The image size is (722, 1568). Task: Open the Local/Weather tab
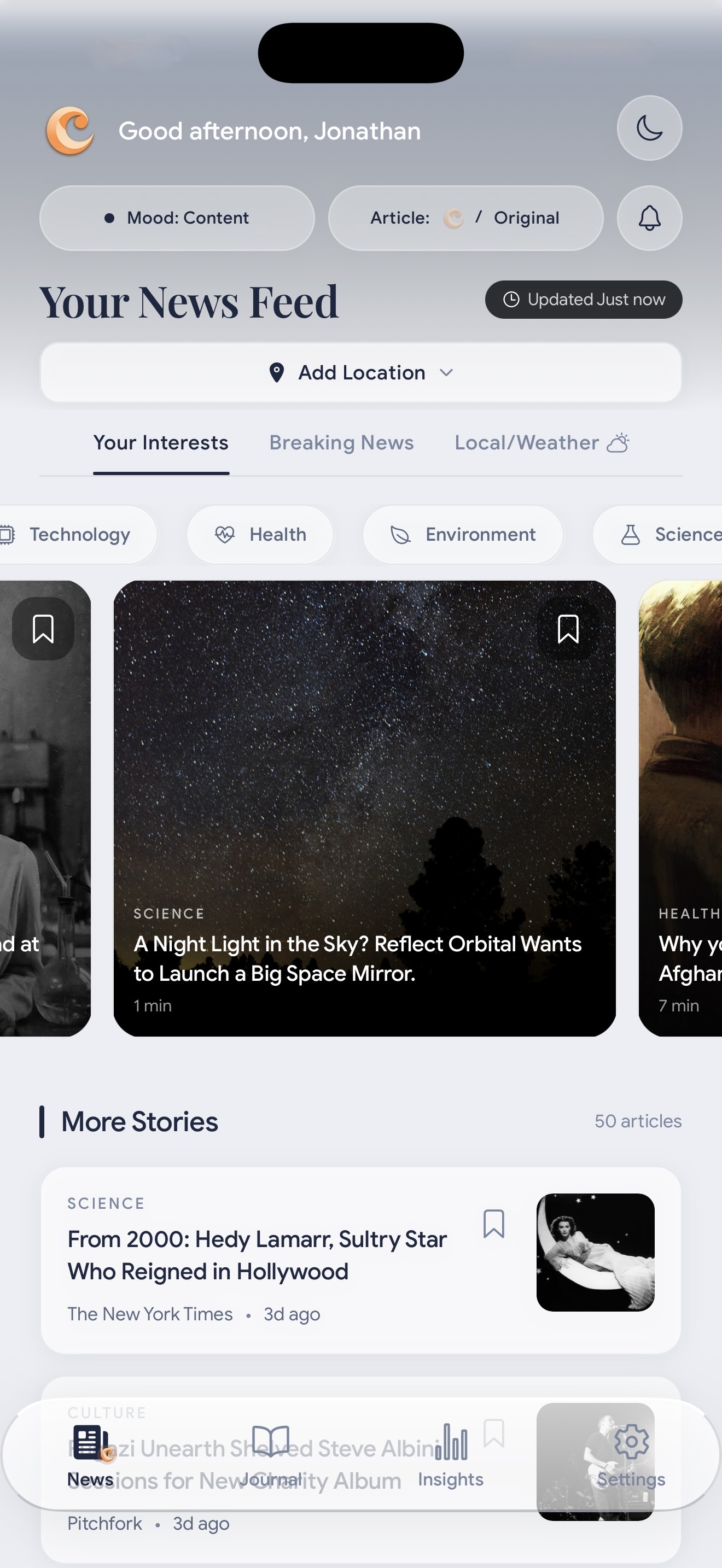tap(540, 442)
